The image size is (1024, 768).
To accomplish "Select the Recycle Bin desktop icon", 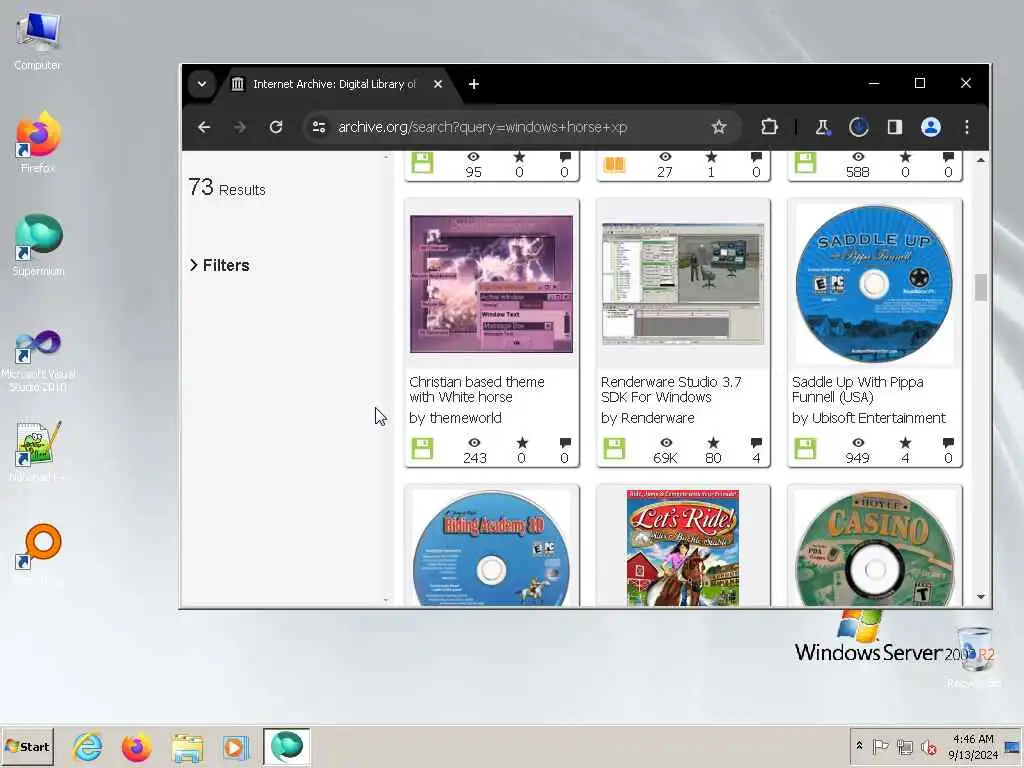I will coord(974,655).
